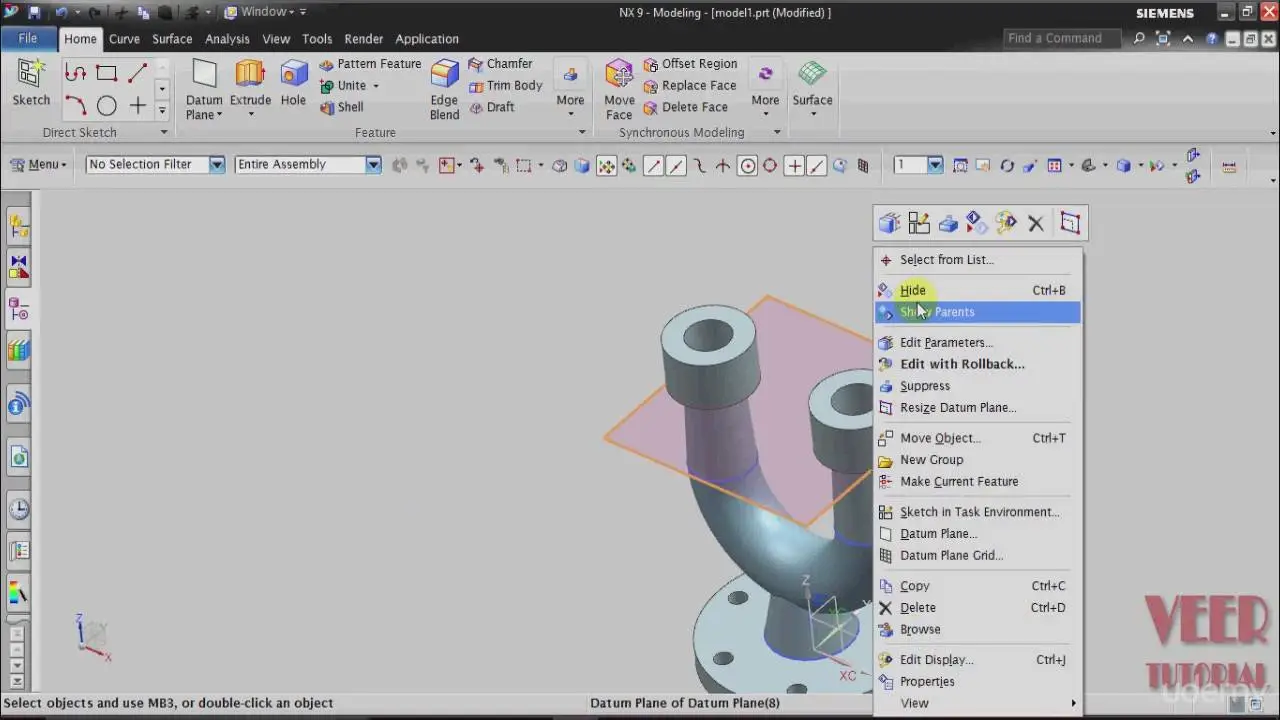Toggle the Point on Curve snap option
This screenshot has height=720, width=1280.
coord(817,166)
